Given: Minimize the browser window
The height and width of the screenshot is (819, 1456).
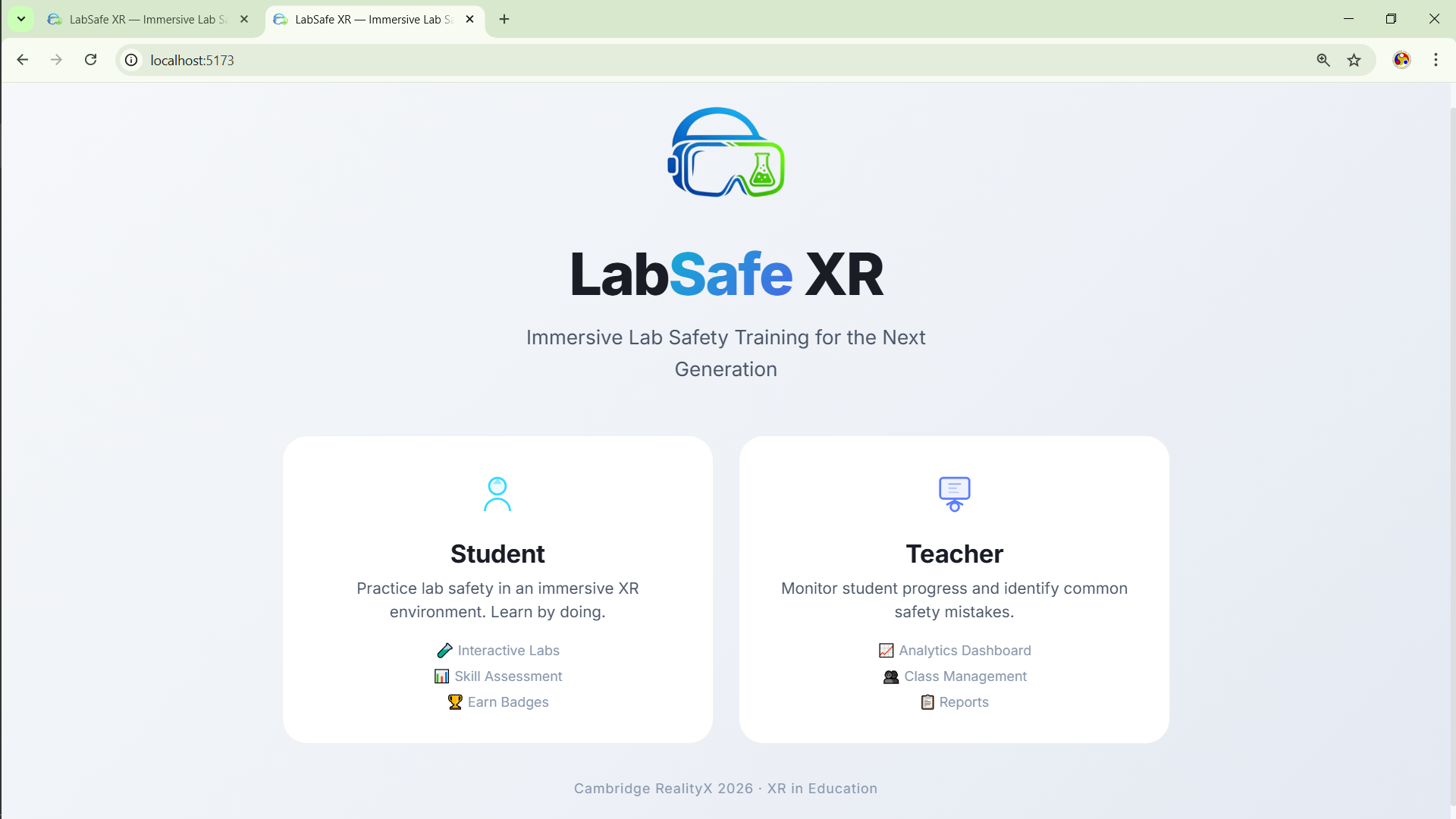Looking at the screenshot, I should (x=1348, y=19).
